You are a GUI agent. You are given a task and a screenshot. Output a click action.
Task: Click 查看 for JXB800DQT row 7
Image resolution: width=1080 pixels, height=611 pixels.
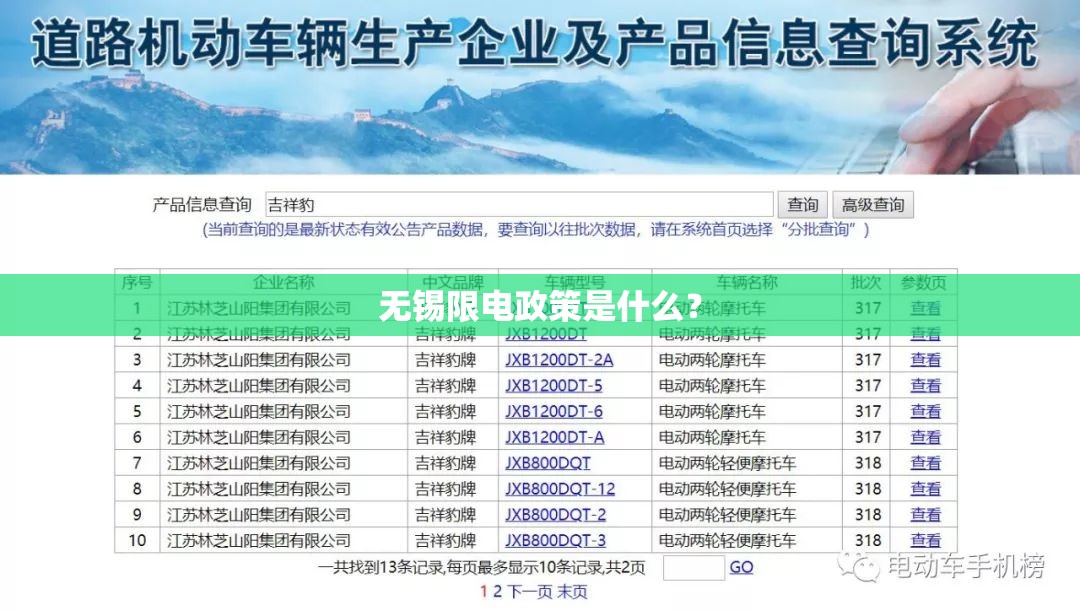click(925, 463)
